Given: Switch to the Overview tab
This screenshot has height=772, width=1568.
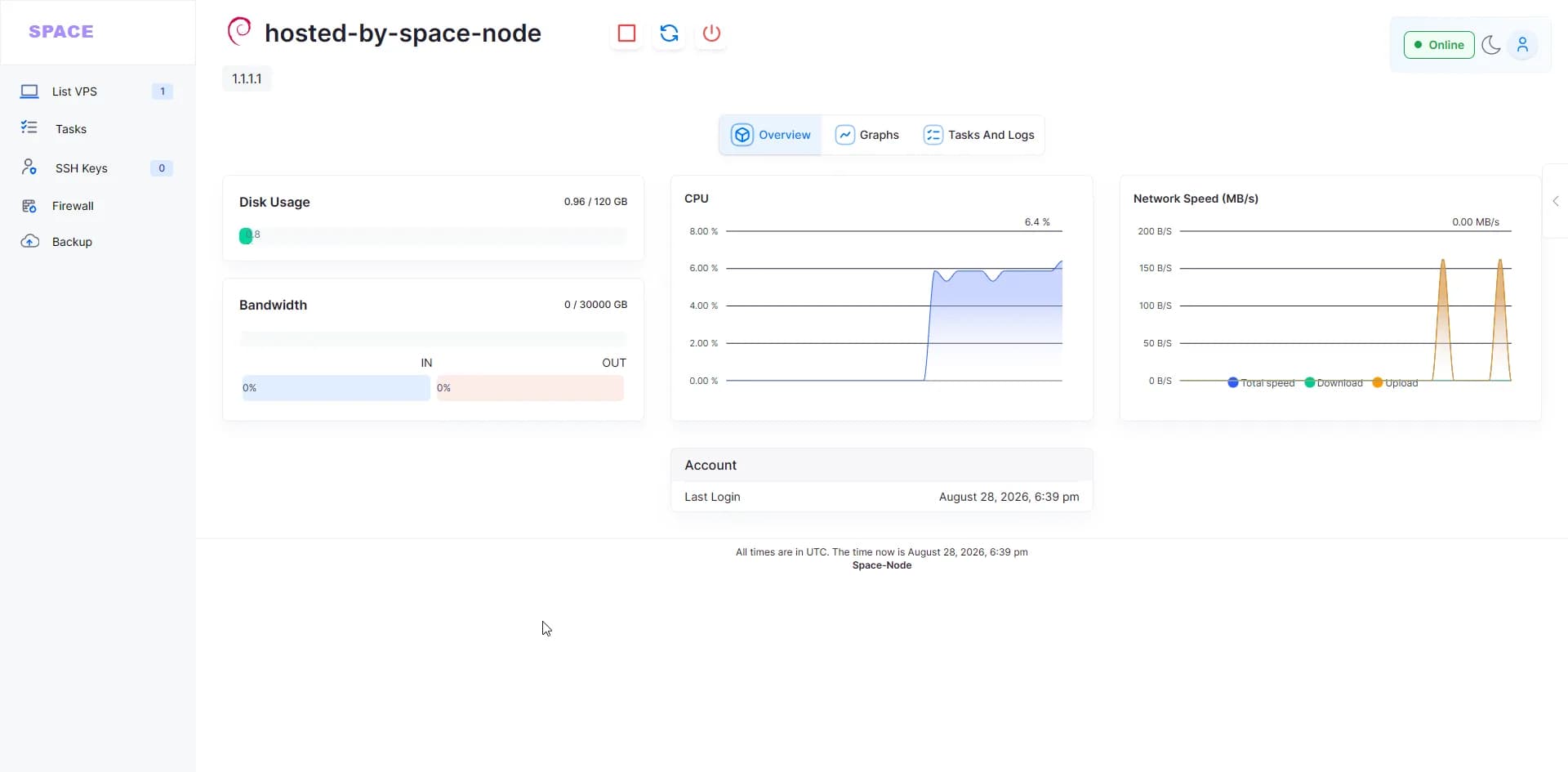Looking at the screenshot, I should 770,135.
